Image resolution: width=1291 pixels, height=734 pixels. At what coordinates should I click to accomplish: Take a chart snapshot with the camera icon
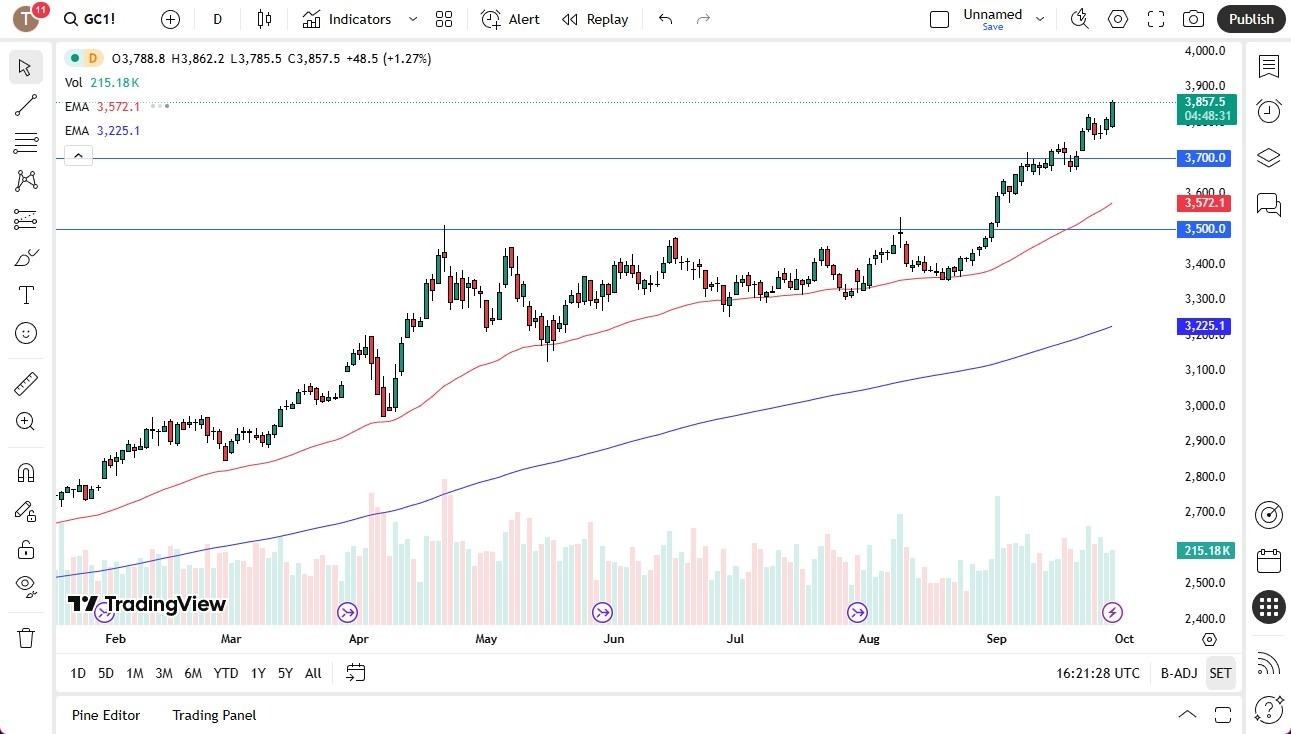(1194, 19)
